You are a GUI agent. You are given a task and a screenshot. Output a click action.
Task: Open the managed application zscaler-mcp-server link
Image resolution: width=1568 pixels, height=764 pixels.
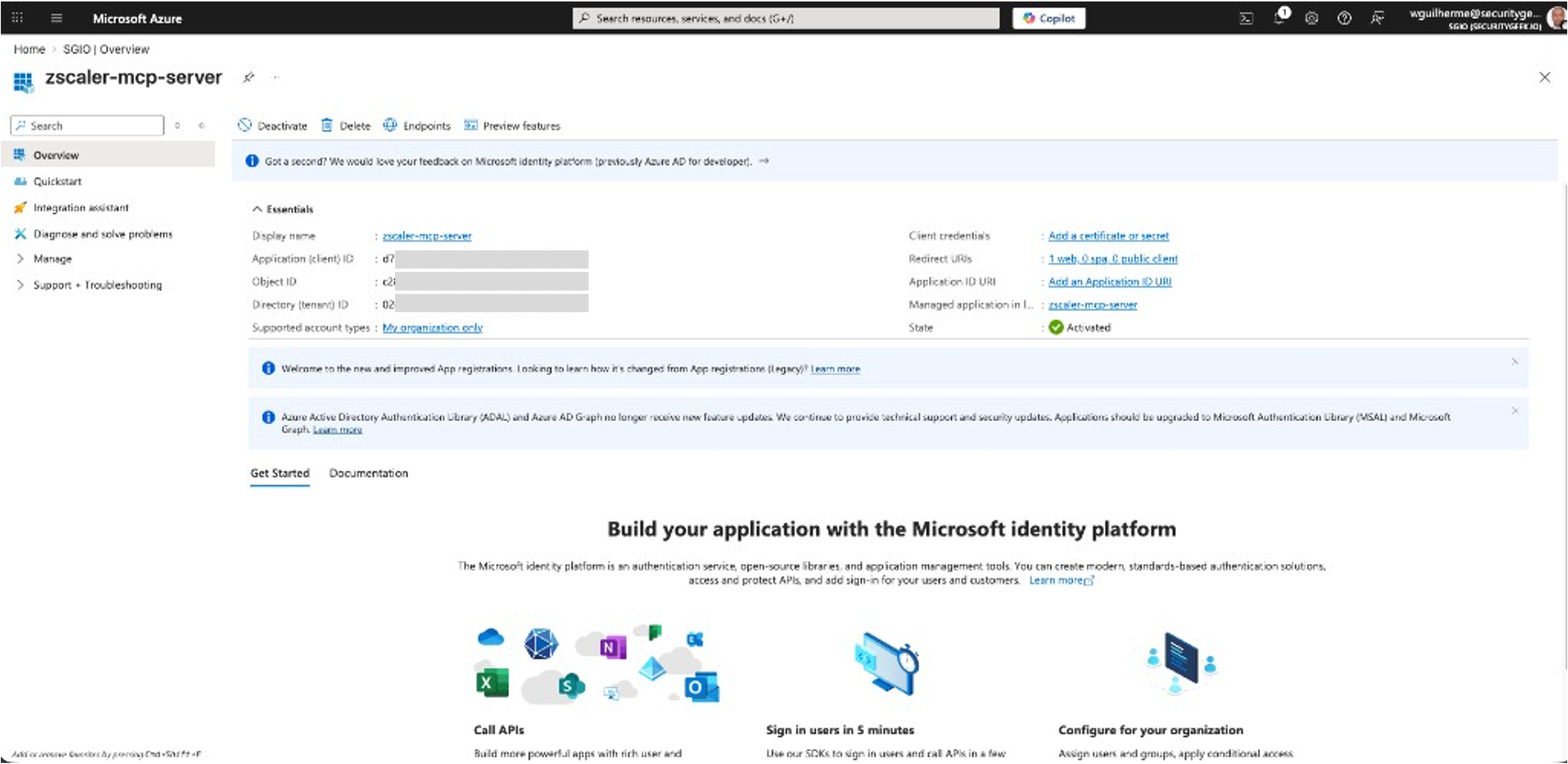coord(1092,304)
